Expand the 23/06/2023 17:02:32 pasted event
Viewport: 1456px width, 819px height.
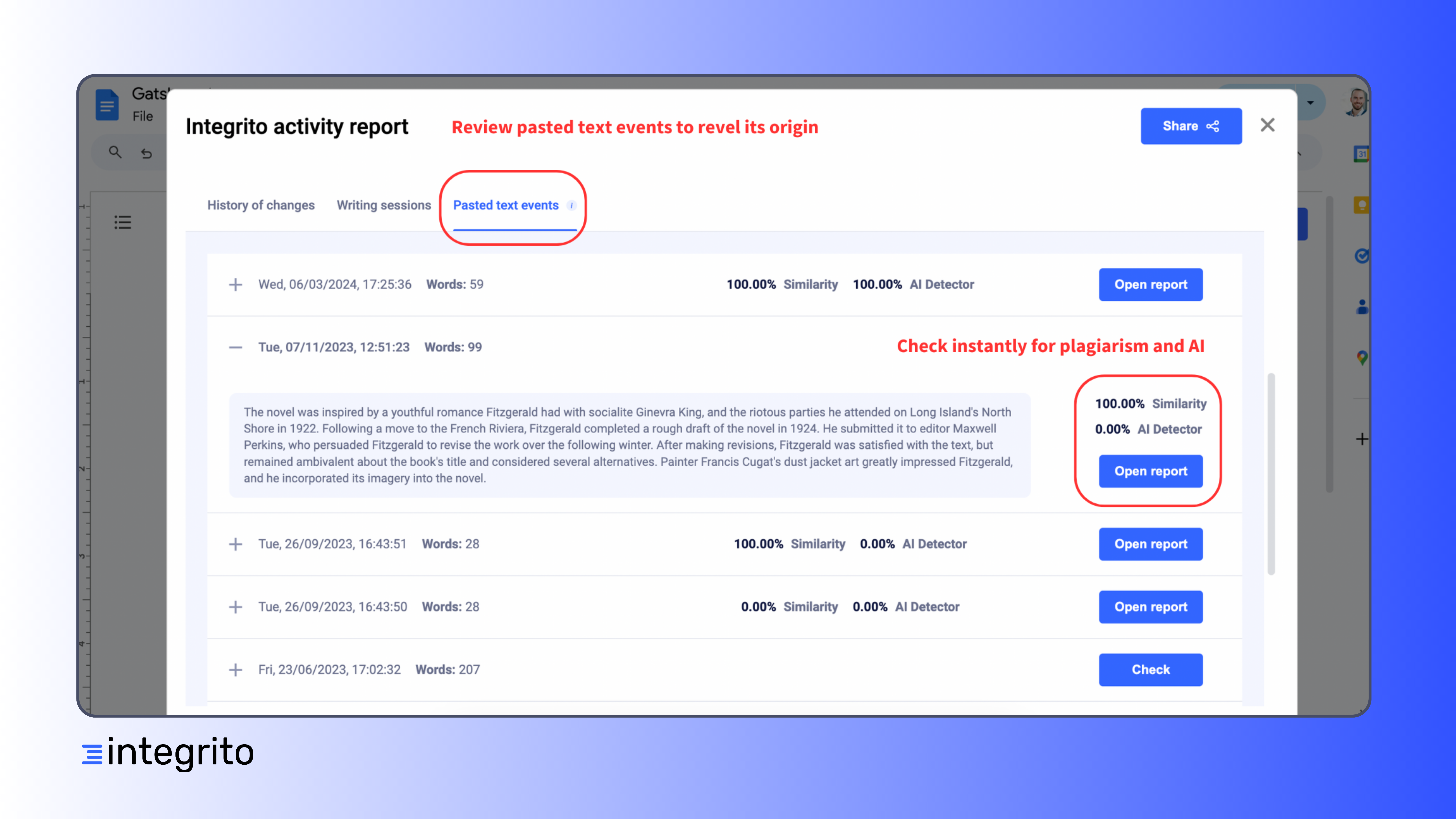pyautogui.click(x=236, y=670)
